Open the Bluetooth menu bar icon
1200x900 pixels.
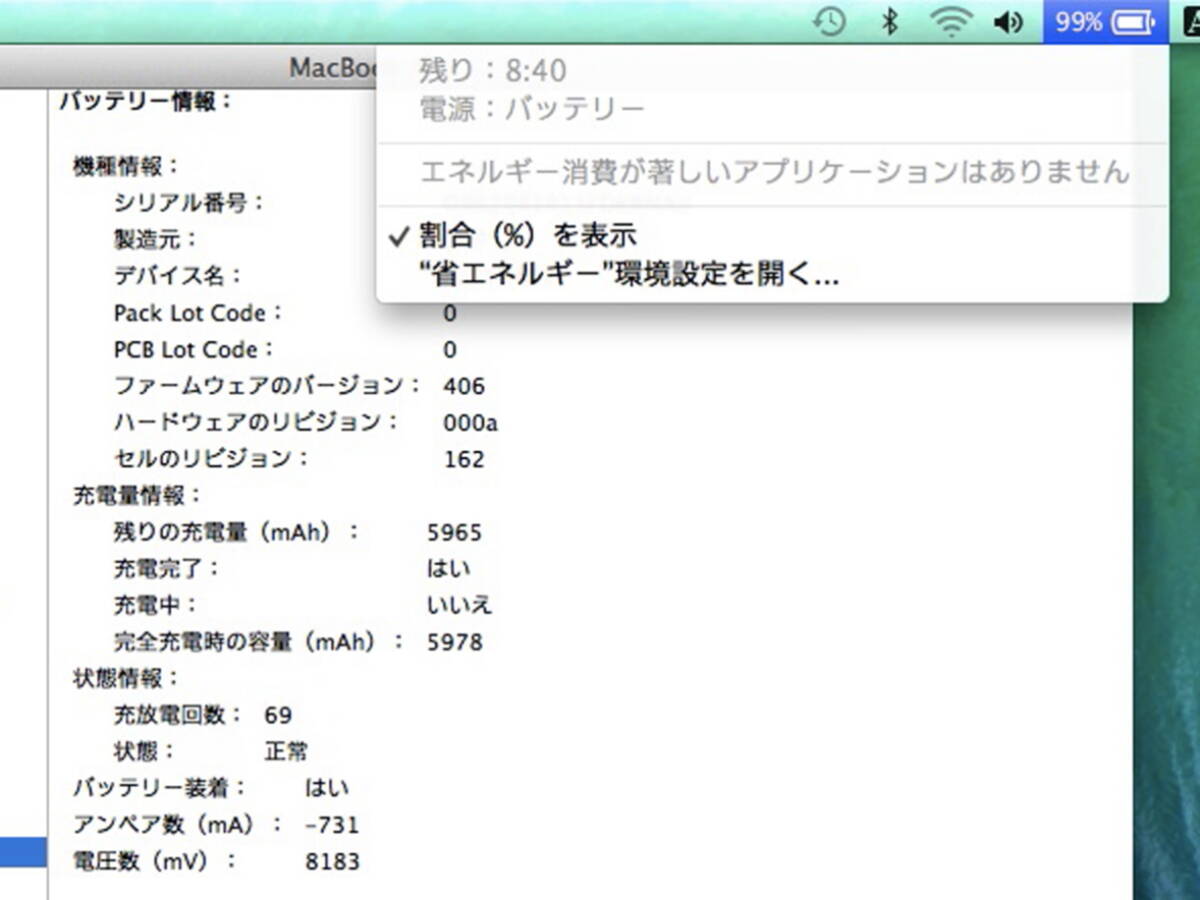[x=889, y=21]
